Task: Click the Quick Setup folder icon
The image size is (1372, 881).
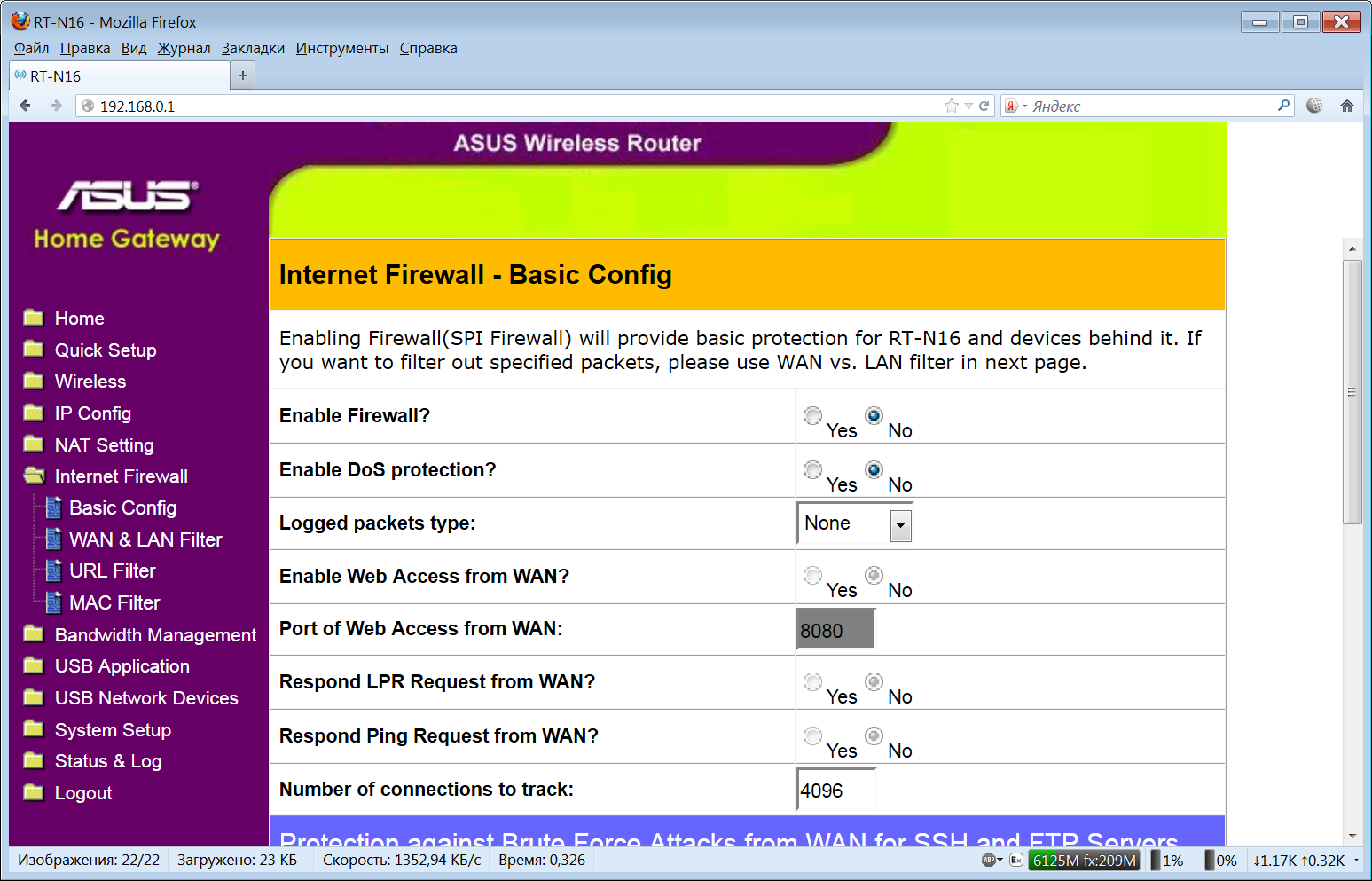Action: click(x=34, y=349)
